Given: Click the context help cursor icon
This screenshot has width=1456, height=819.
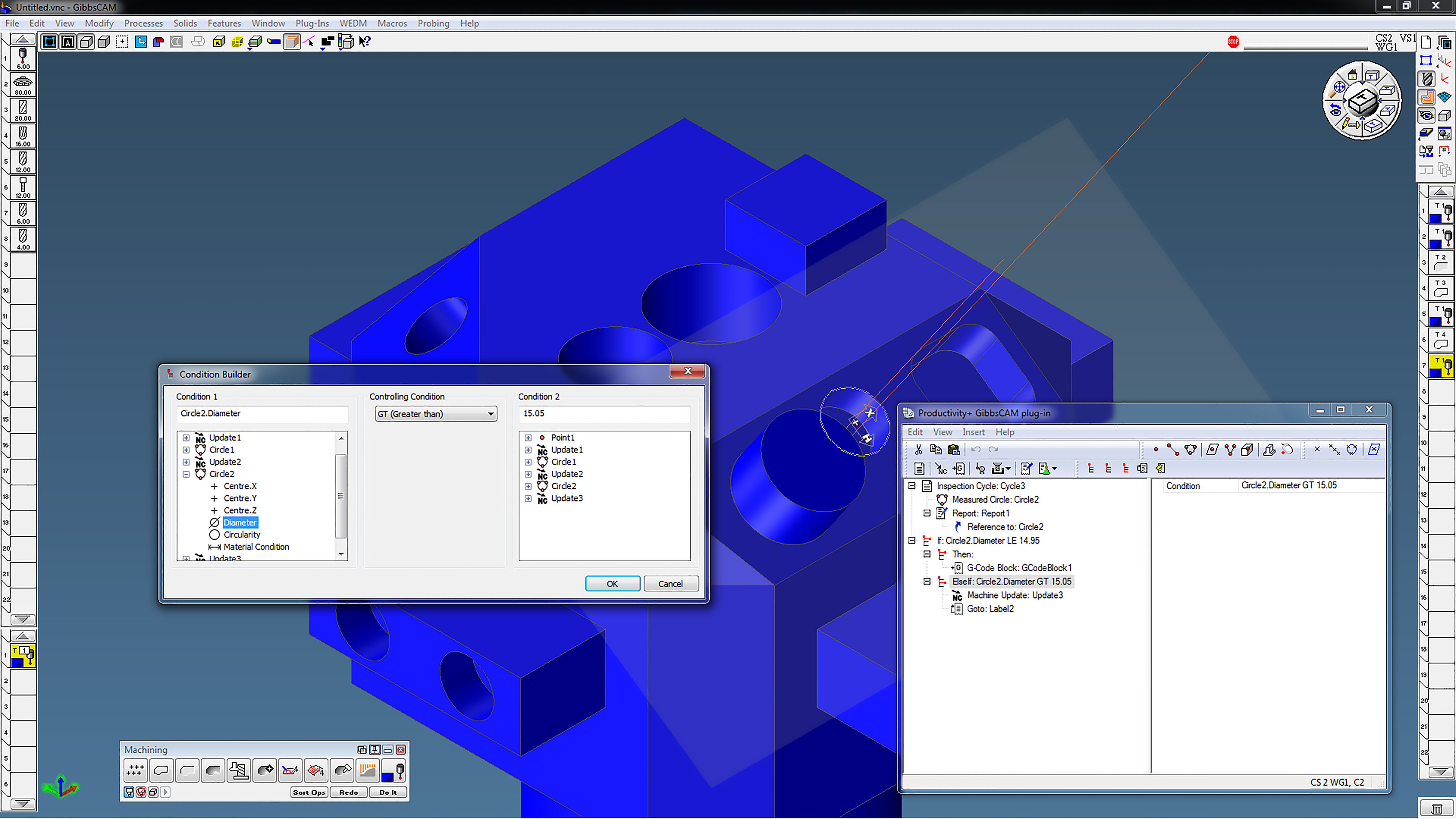Looking at the screenshot, I should tap(364, 42).
